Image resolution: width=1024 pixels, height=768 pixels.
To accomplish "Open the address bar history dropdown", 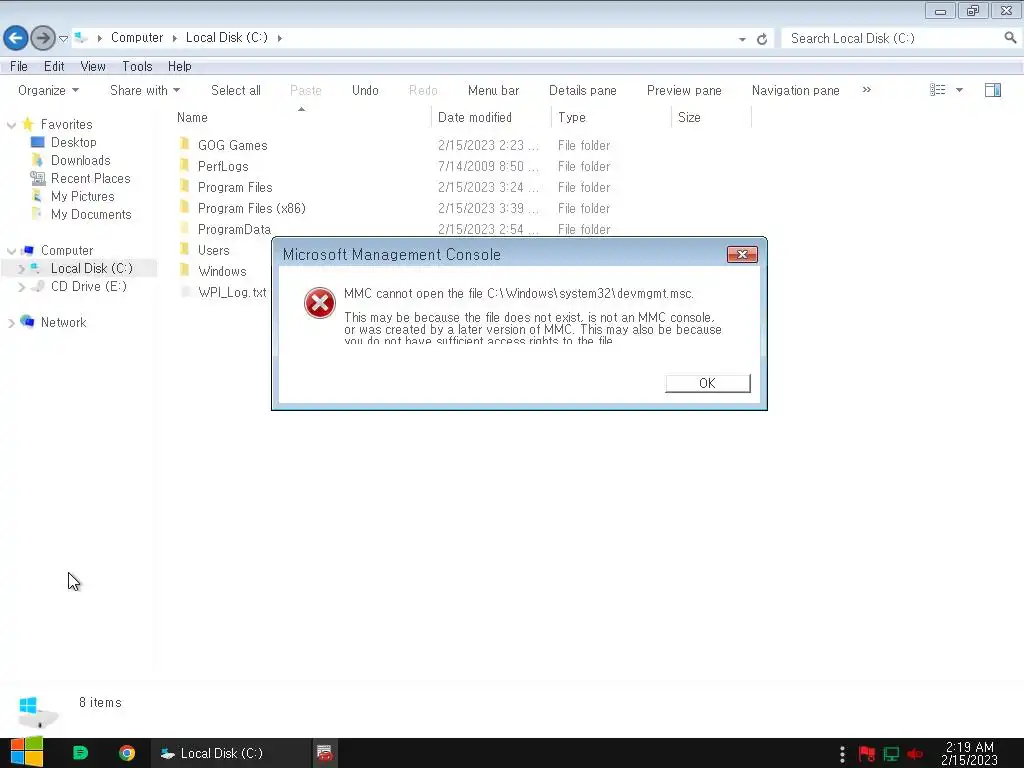I will 742,39.
